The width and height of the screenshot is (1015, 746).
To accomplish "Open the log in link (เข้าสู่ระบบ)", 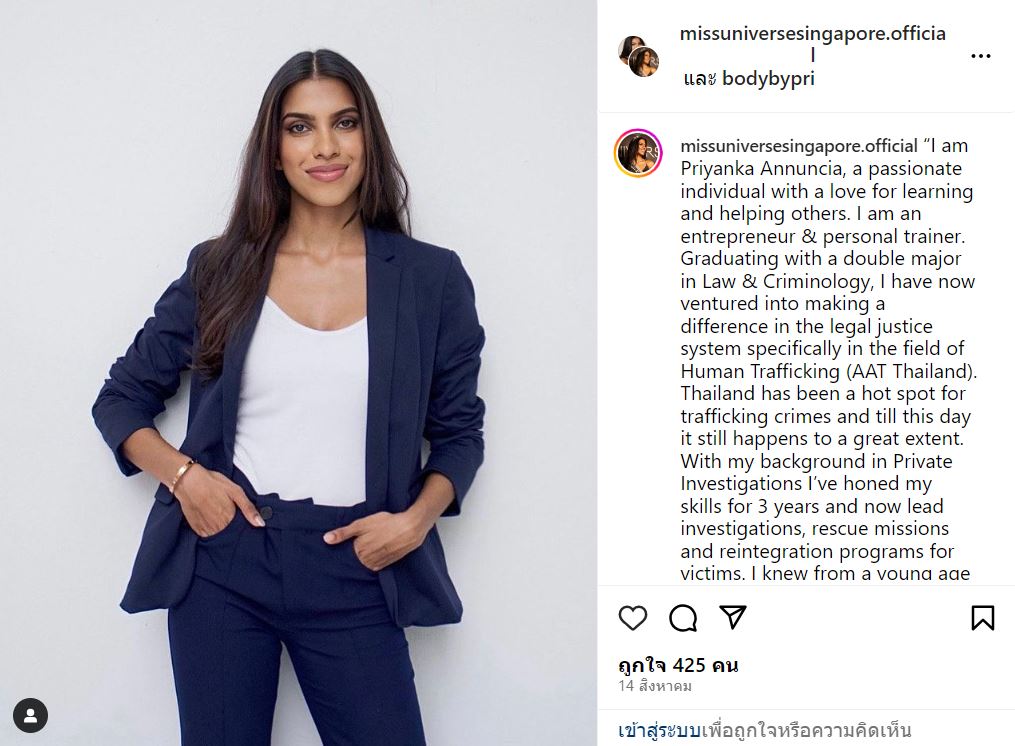I will click(659, 730).
